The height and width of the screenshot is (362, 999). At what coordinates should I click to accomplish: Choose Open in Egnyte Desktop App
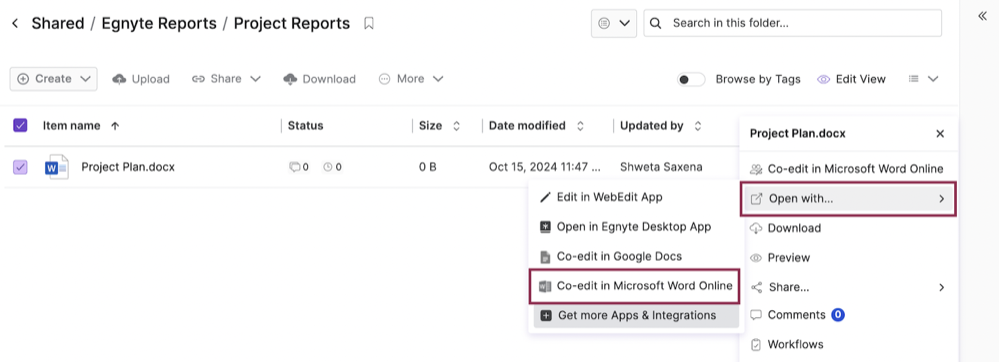click(625, 227)
